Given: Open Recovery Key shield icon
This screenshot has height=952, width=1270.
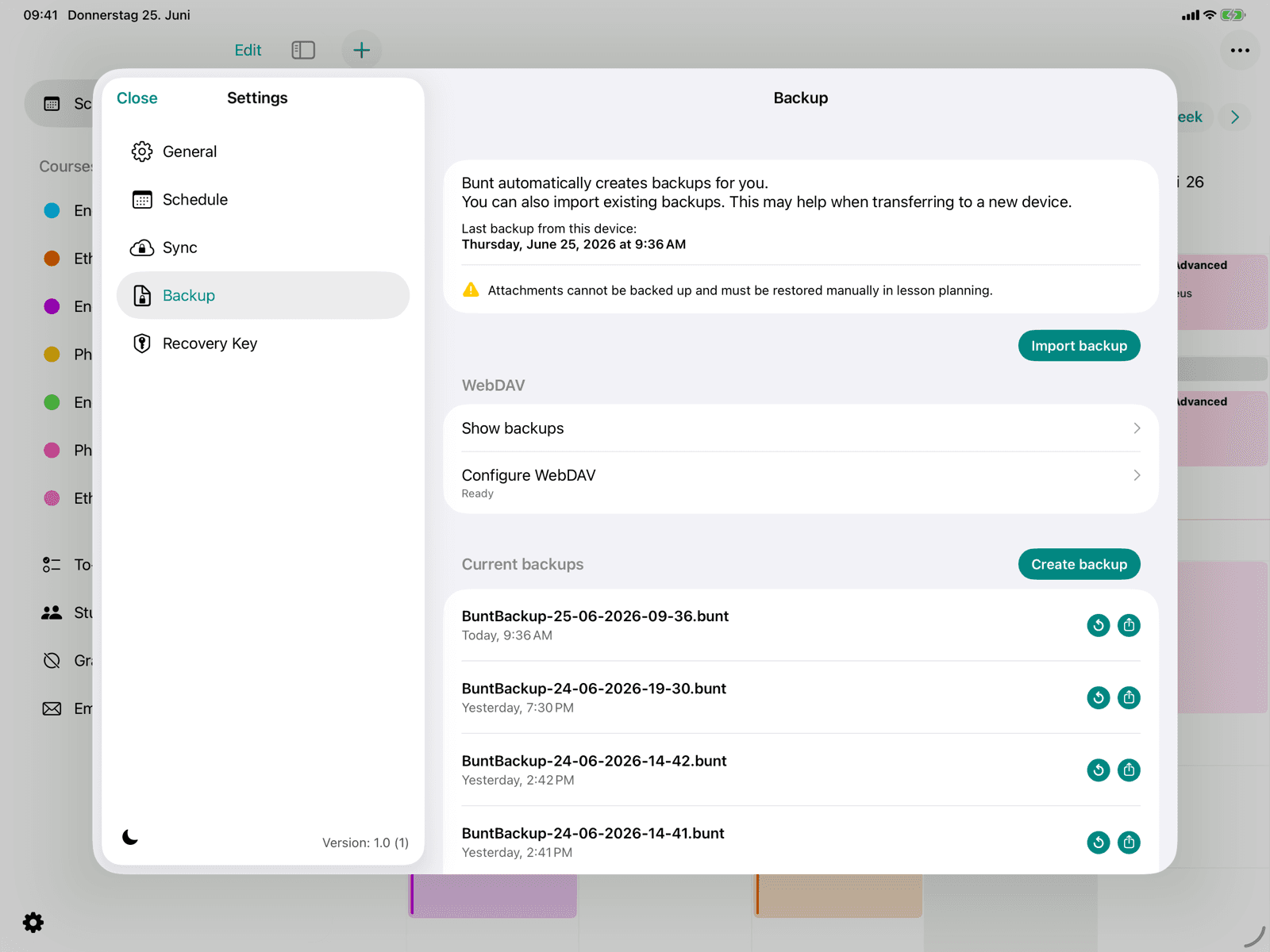Looking at the screenshot, I should [x=142, y=344].
